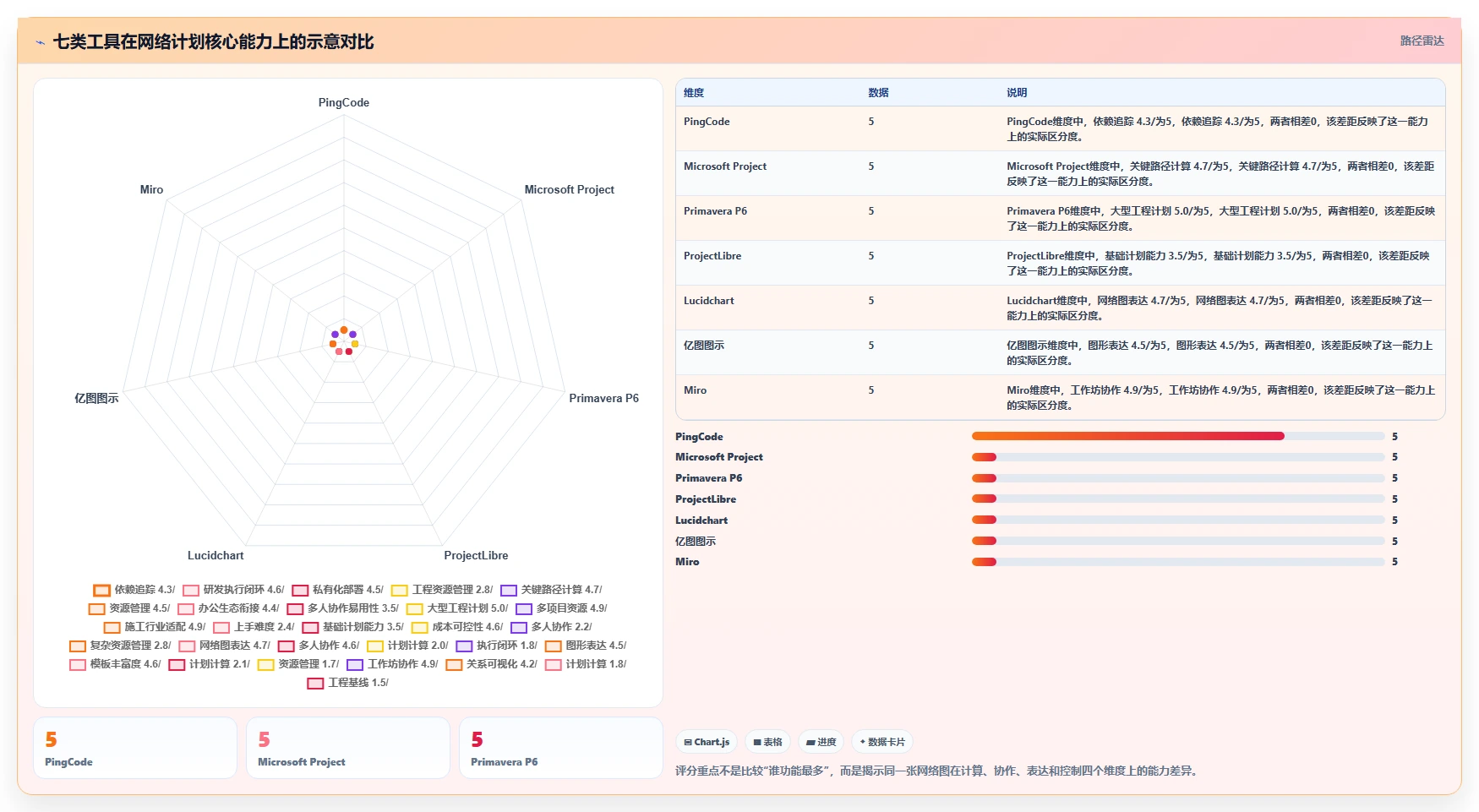Click the Lucidchart axis label on radar
This screenshot has height=812, width=1479.
[x=216, y=556]
